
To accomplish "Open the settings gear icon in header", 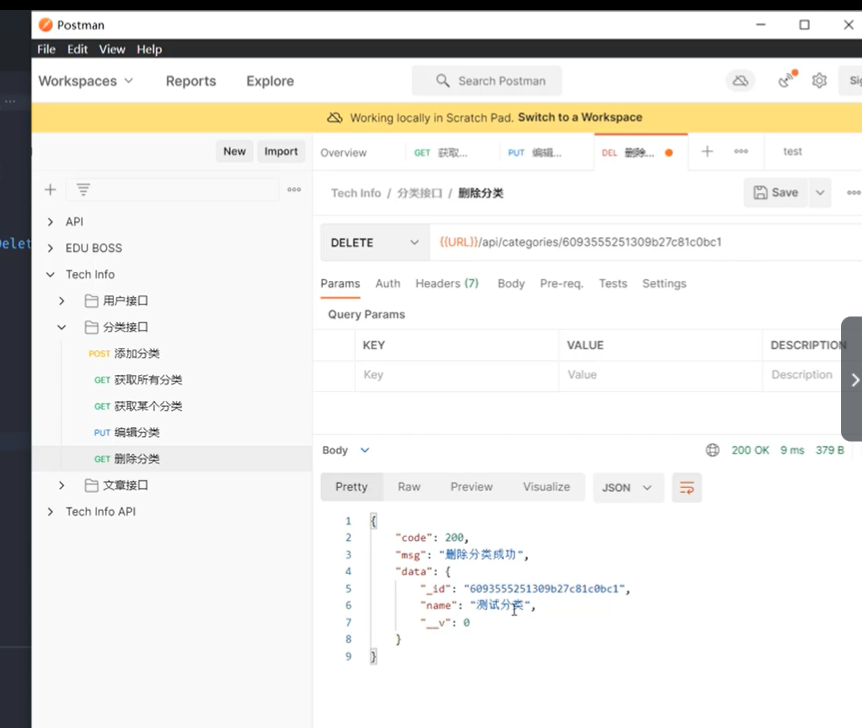I will (819, 81).
